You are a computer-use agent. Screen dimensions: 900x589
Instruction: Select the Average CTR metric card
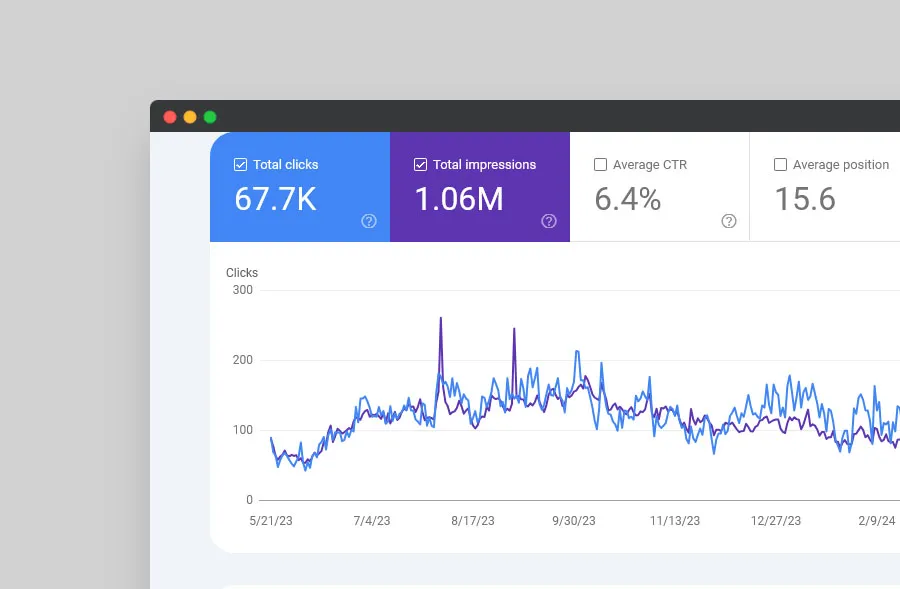(x=659, y=187)
